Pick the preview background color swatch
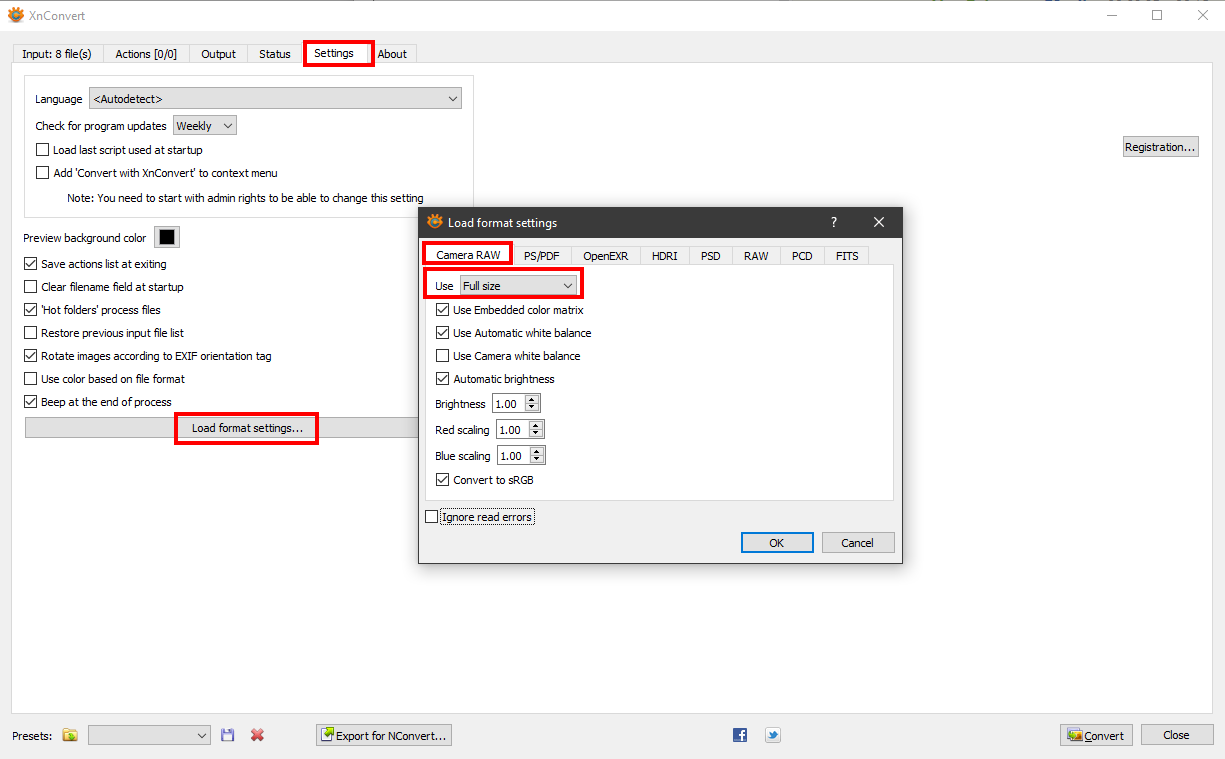Screen dimensions: 1225x759 pos(167,238)
